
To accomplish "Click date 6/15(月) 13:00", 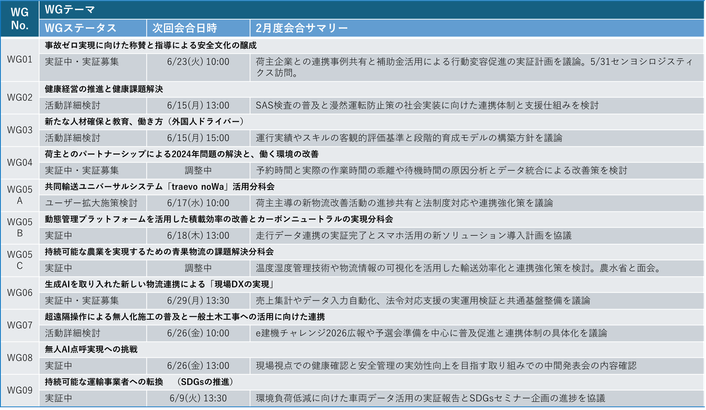I will tap(198, 105).
